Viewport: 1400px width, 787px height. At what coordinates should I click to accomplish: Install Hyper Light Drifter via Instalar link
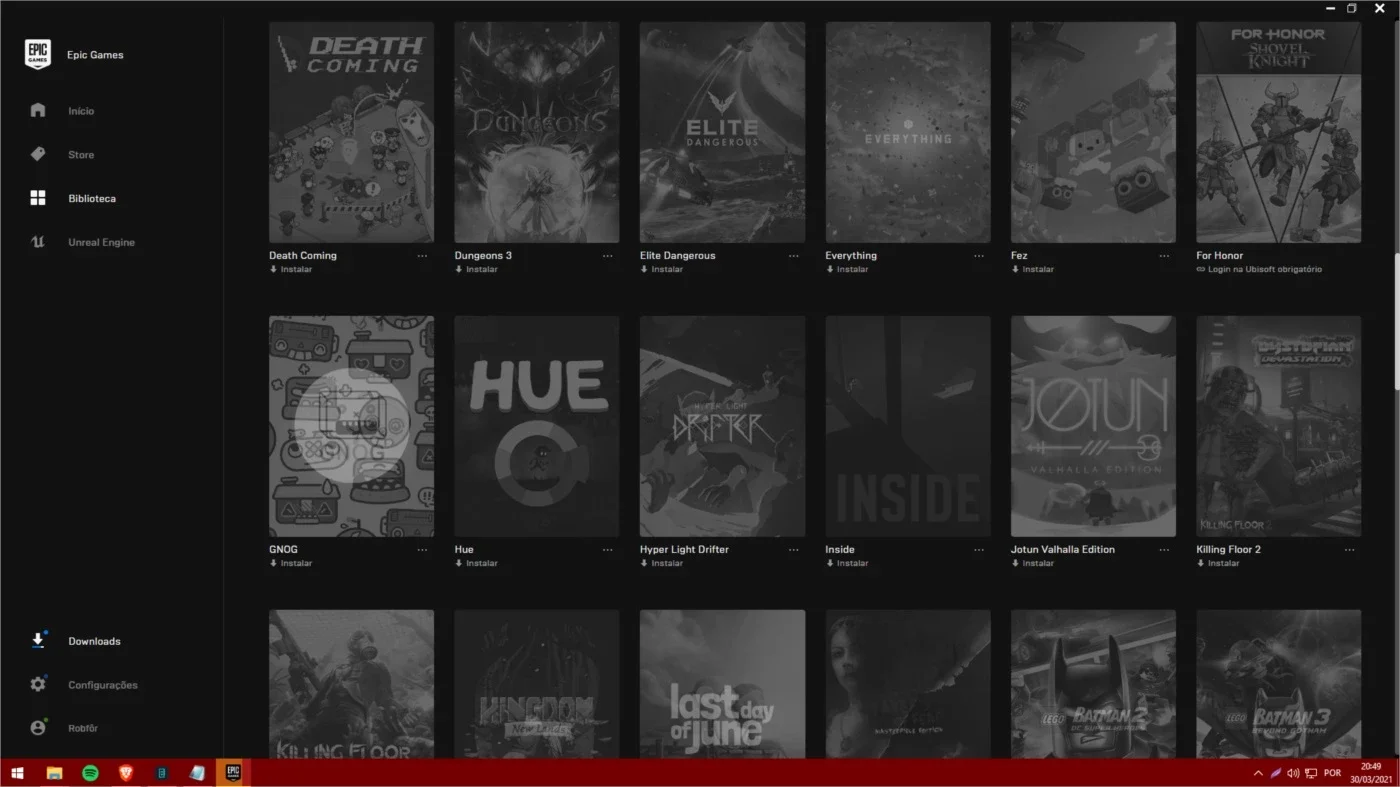tap(662, 563)
